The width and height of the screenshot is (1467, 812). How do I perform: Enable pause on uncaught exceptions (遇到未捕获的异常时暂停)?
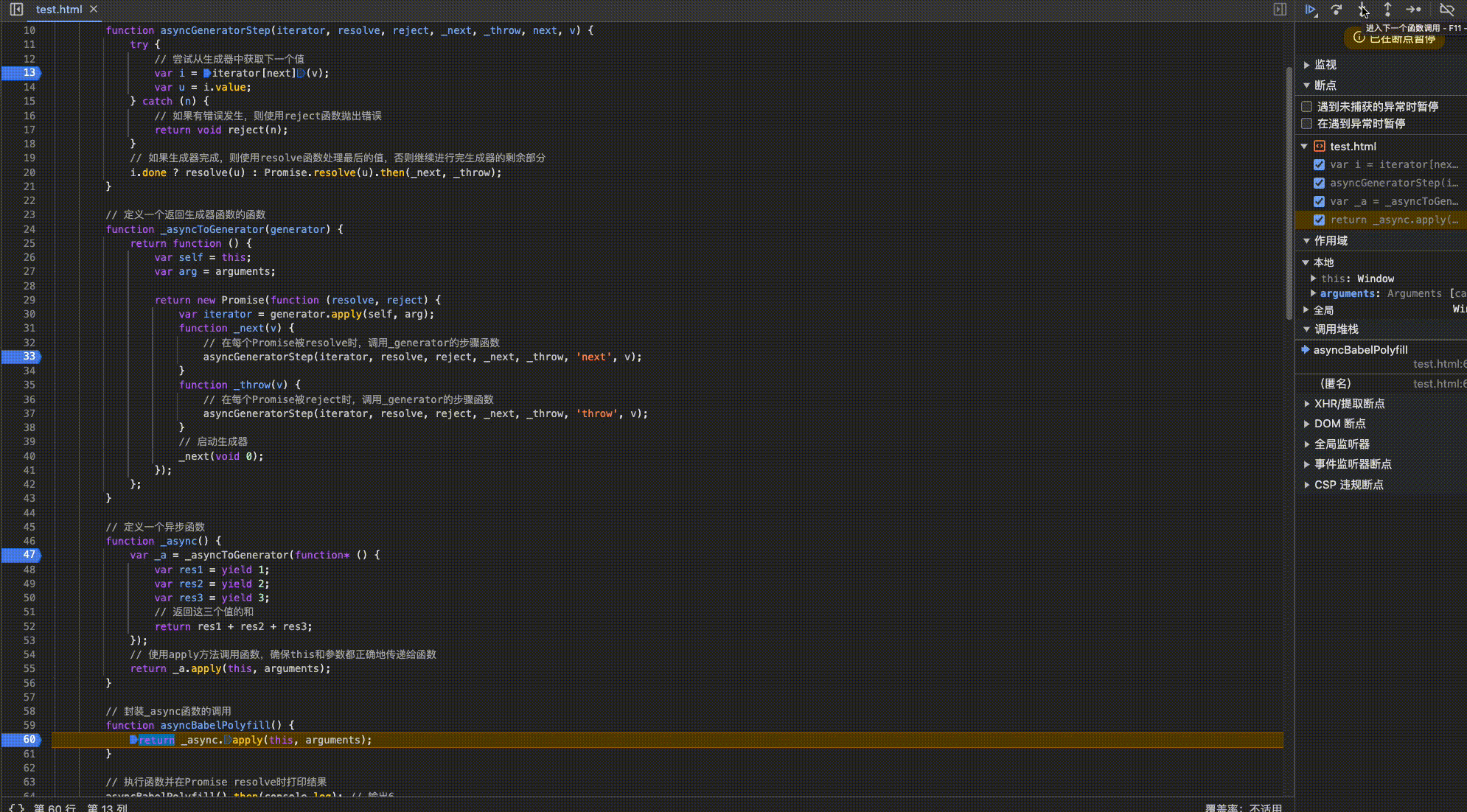[1307, 107]
